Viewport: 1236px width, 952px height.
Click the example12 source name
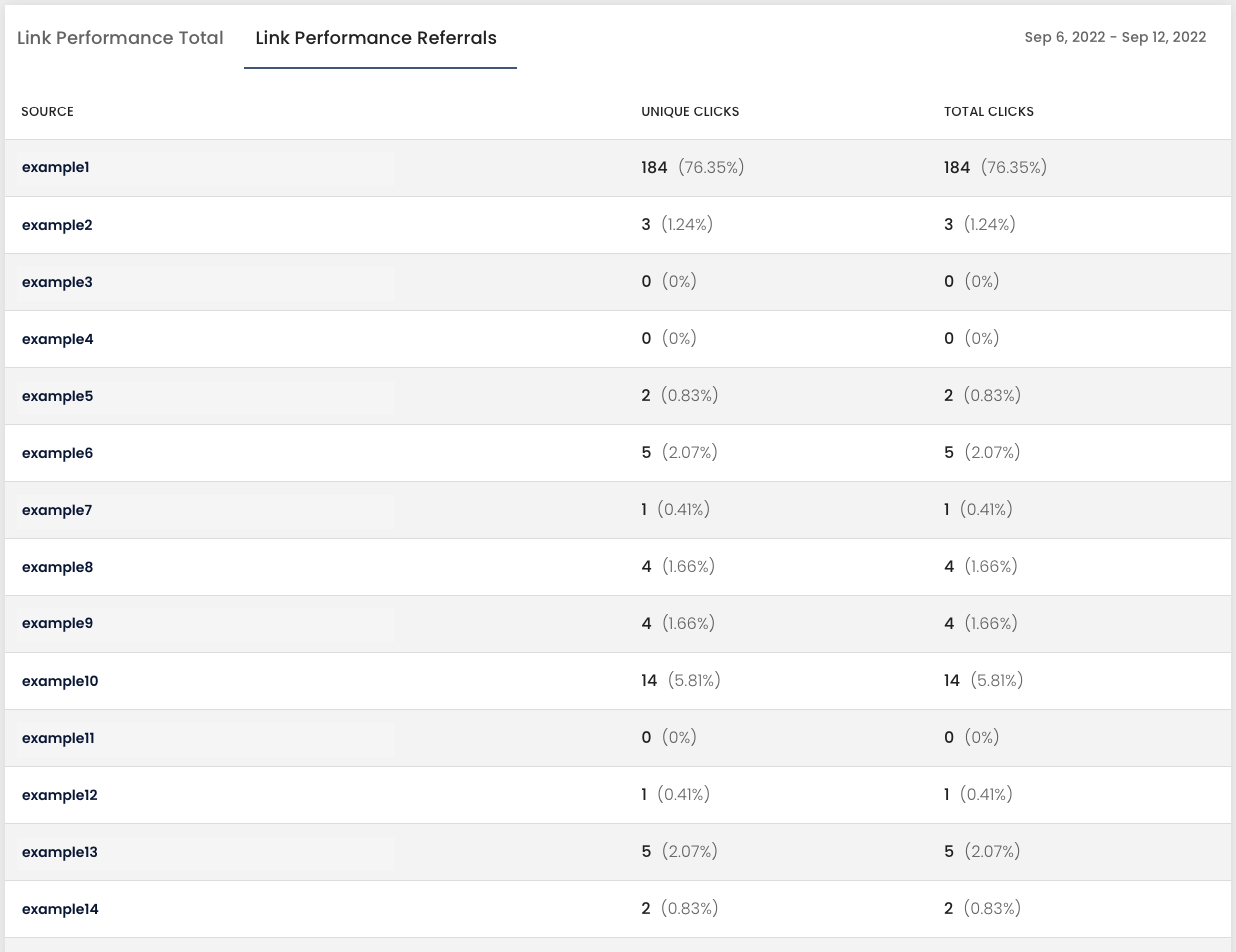click(60, 795)
